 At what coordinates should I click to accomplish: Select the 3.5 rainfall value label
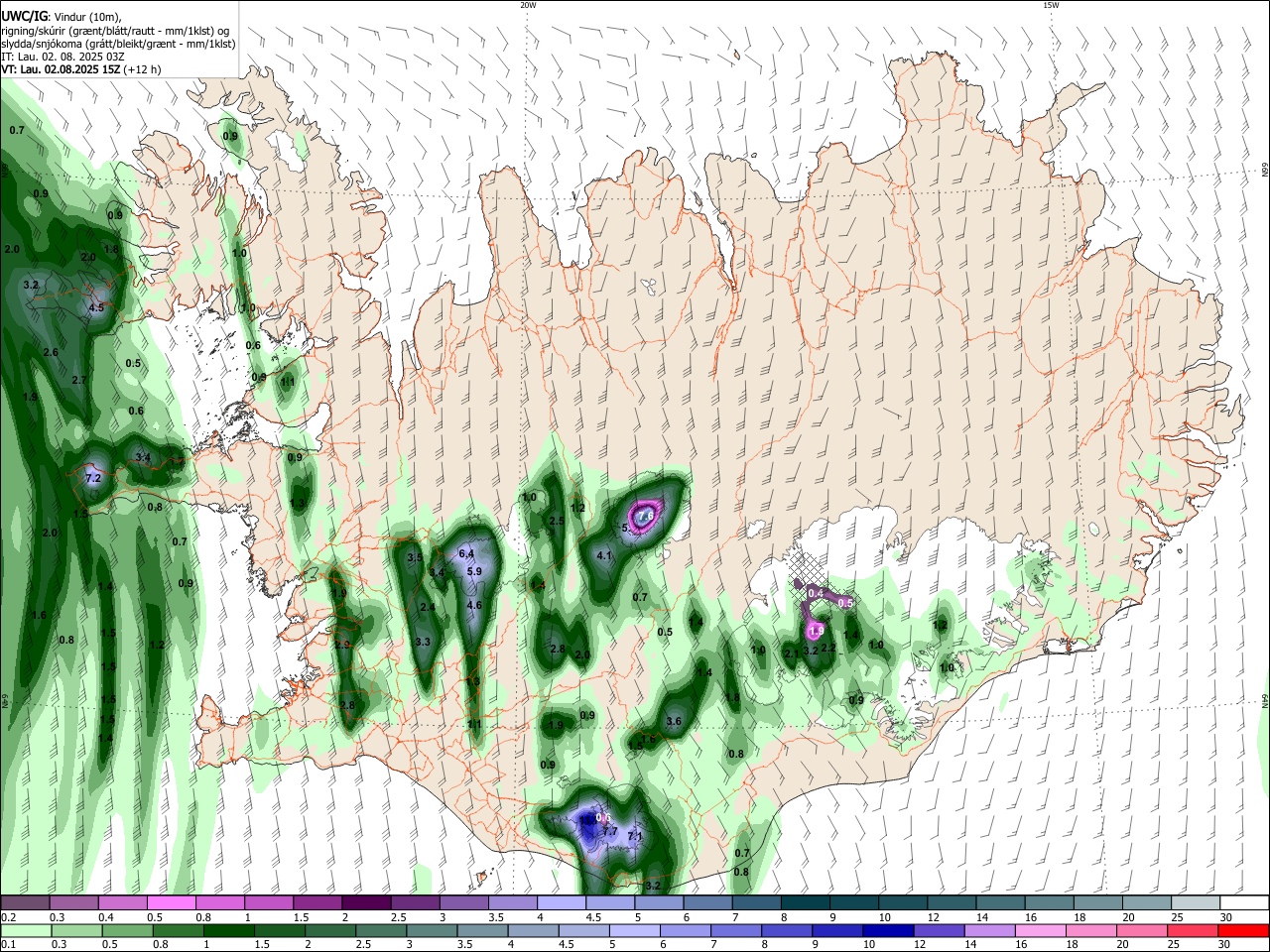pyautogui.click(x=416, y=557)
